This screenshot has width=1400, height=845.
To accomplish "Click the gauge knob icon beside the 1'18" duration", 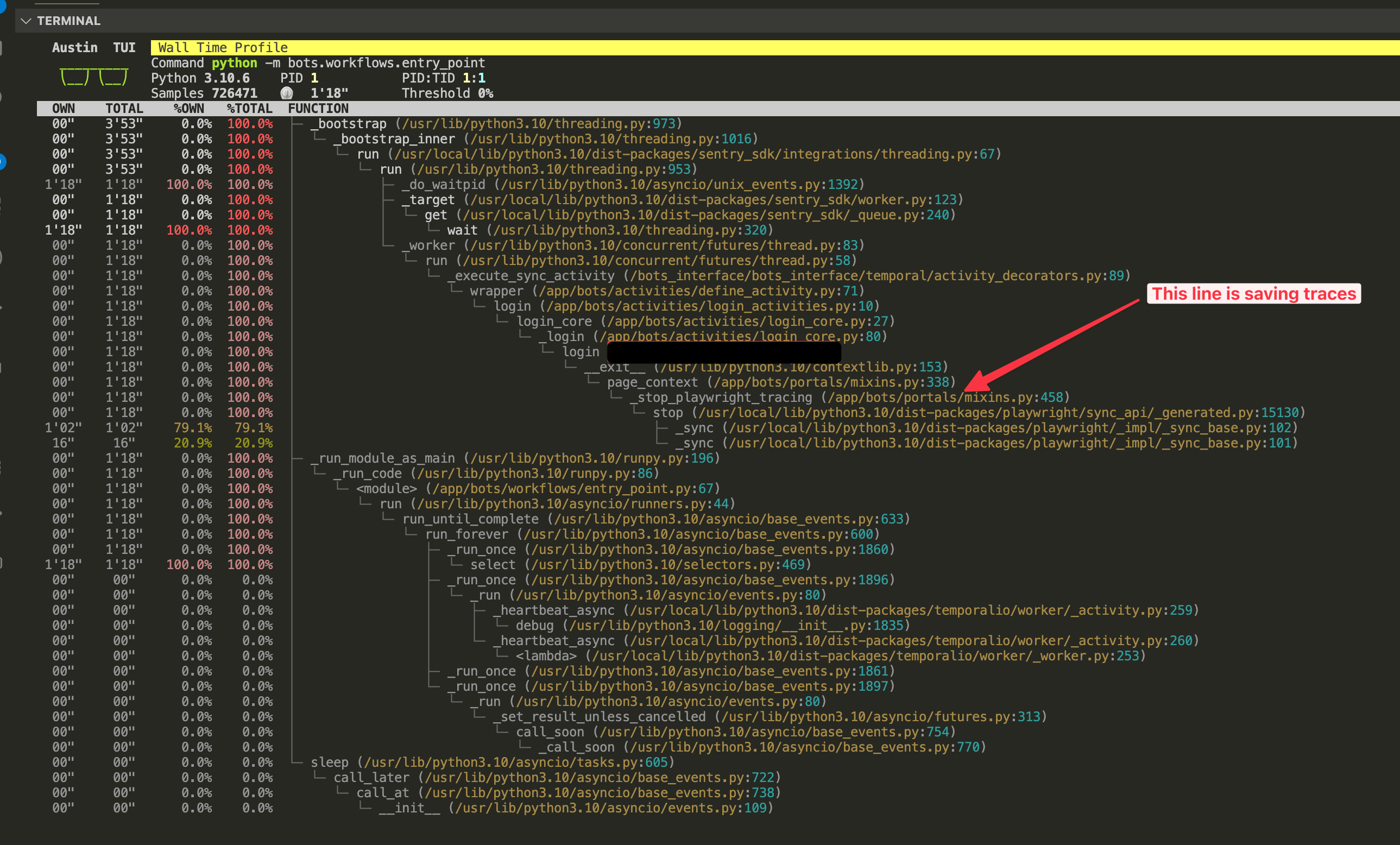I will click(x=287, y=93).
